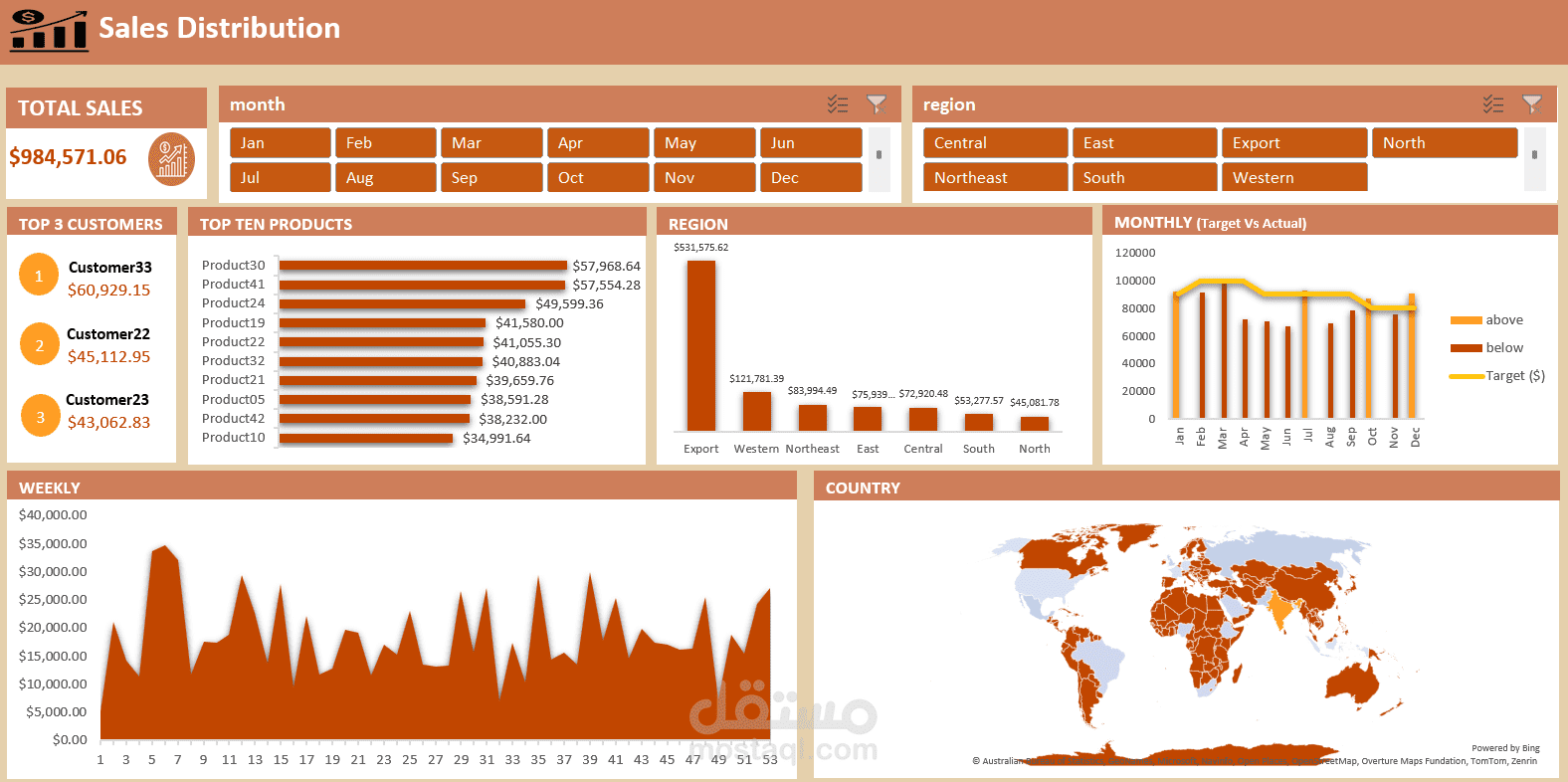Pick Sep in month slicer
1568x782 pixels.
point(491,177)
